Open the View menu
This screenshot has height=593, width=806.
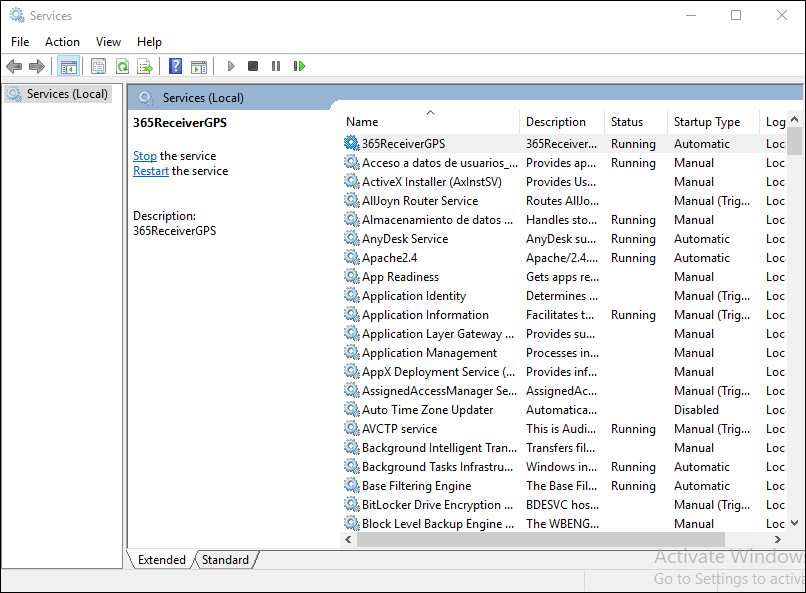[x=108, y=42]
